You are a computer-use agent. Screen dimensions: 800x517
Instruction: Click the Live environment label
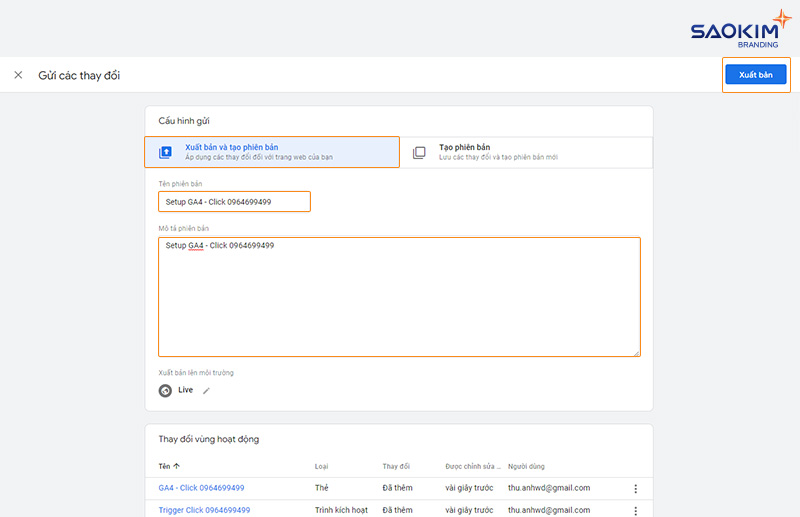185,390
